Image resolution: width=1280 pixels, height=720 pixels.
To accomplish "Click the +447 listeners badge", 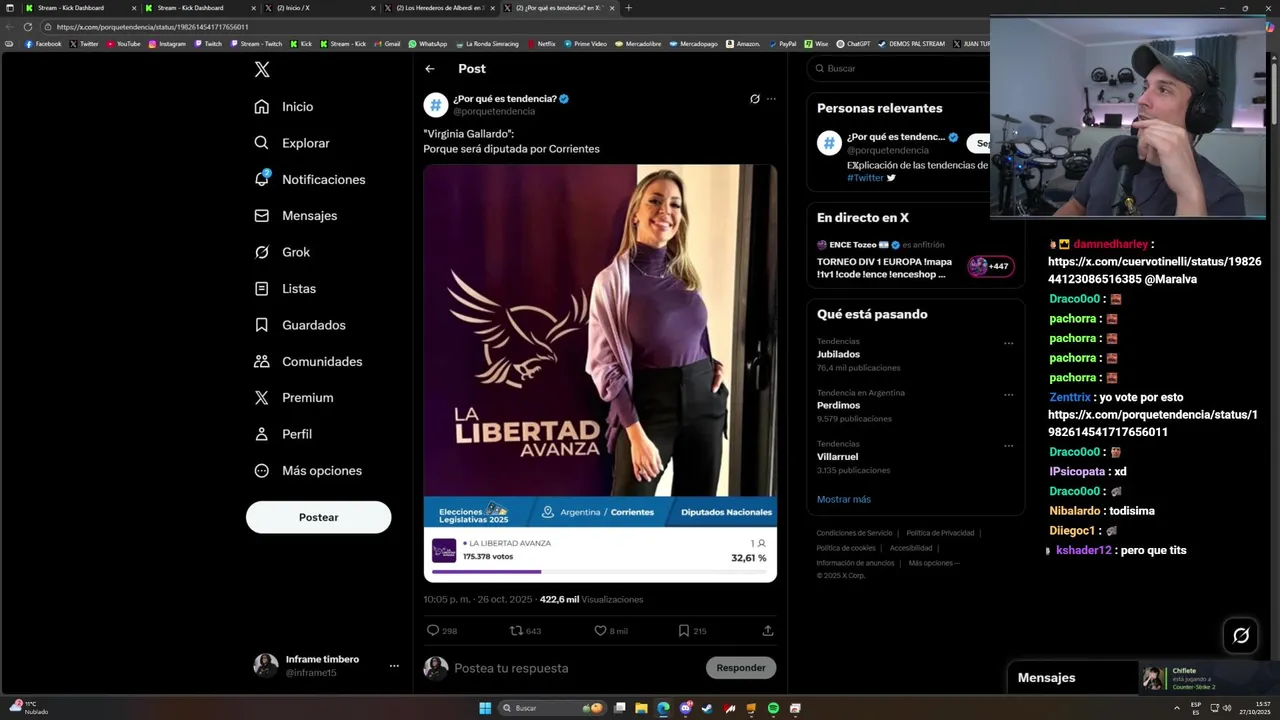I will coord(990,266).
